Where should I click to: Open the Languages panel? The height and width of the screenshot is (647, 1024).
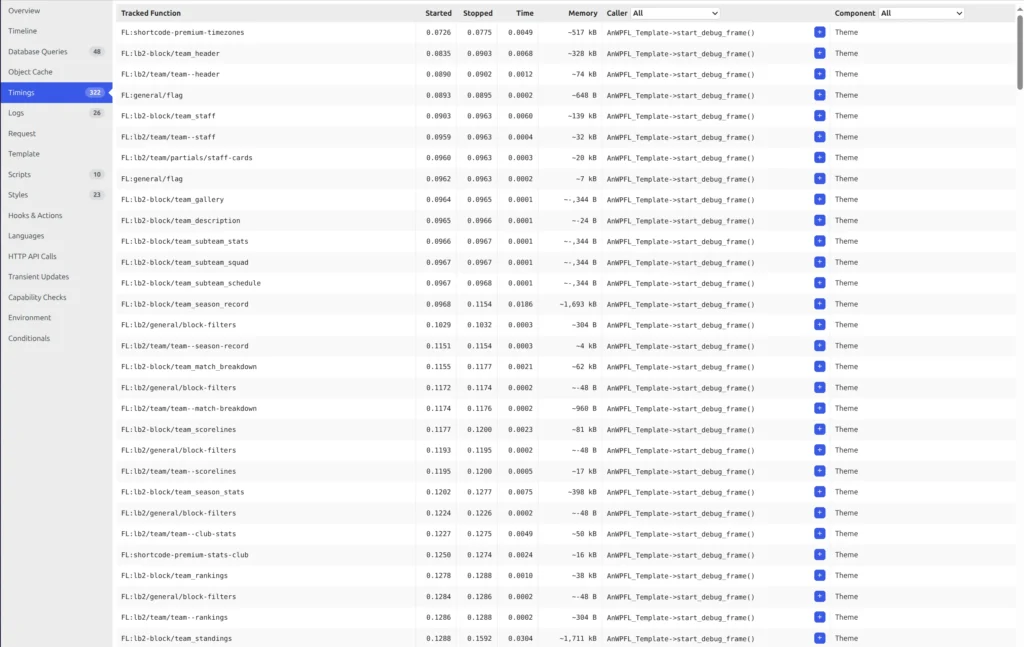point(56,236)
